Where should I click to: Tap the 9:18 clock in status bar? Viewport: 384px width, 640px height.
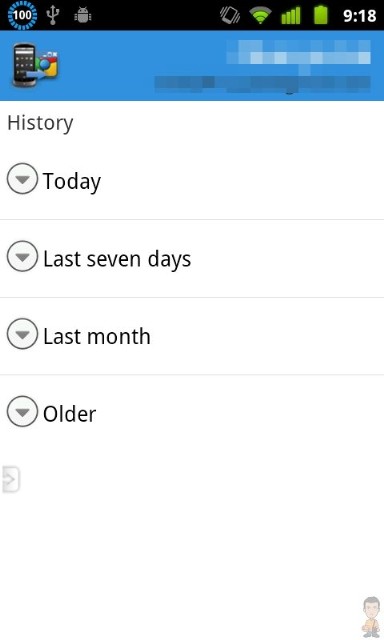pyautogui.click(x=359, y=16)
